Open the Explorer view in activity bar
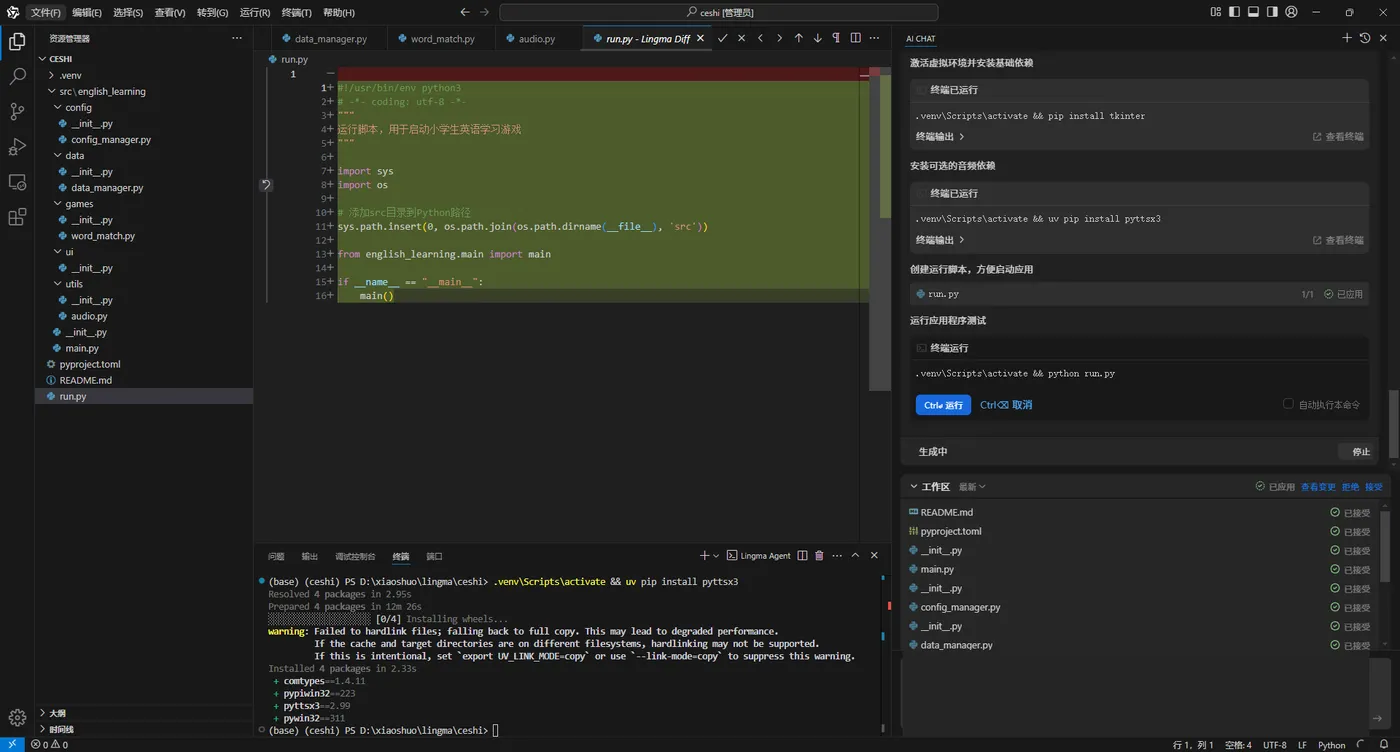 pos(17,41)
